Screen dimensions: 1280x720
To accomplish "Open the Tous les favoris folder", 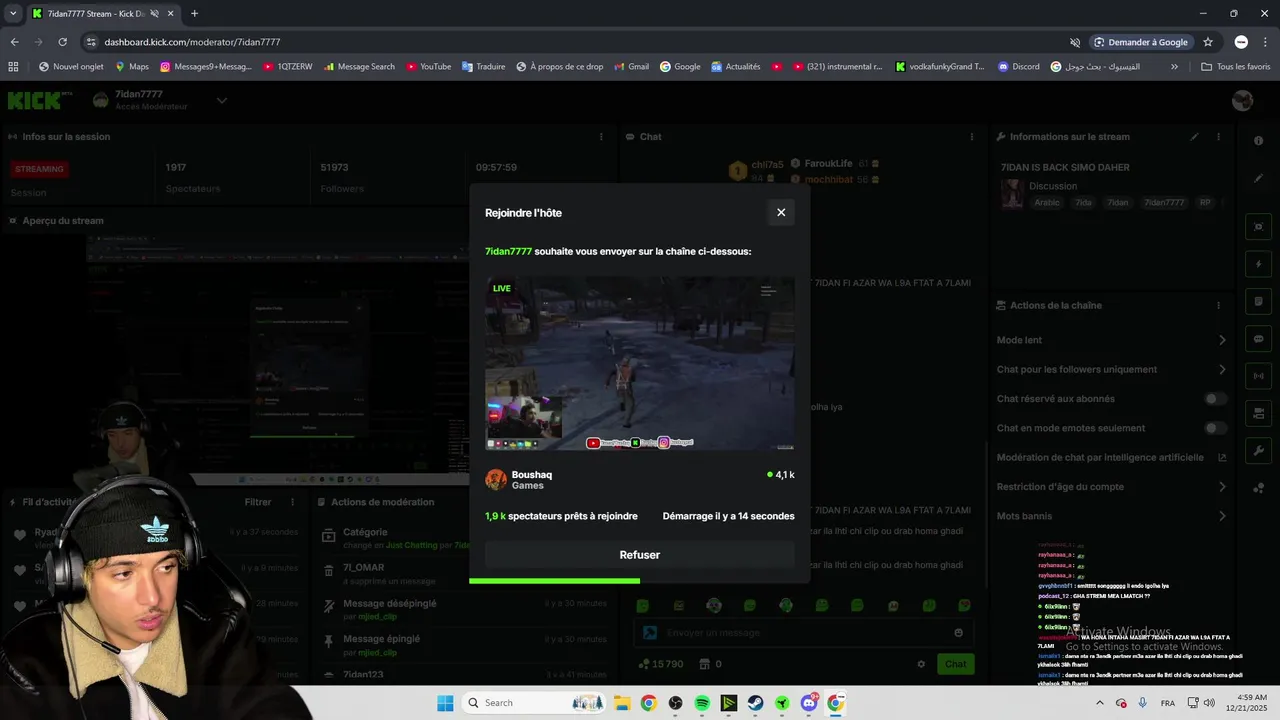I will 1235,67.
